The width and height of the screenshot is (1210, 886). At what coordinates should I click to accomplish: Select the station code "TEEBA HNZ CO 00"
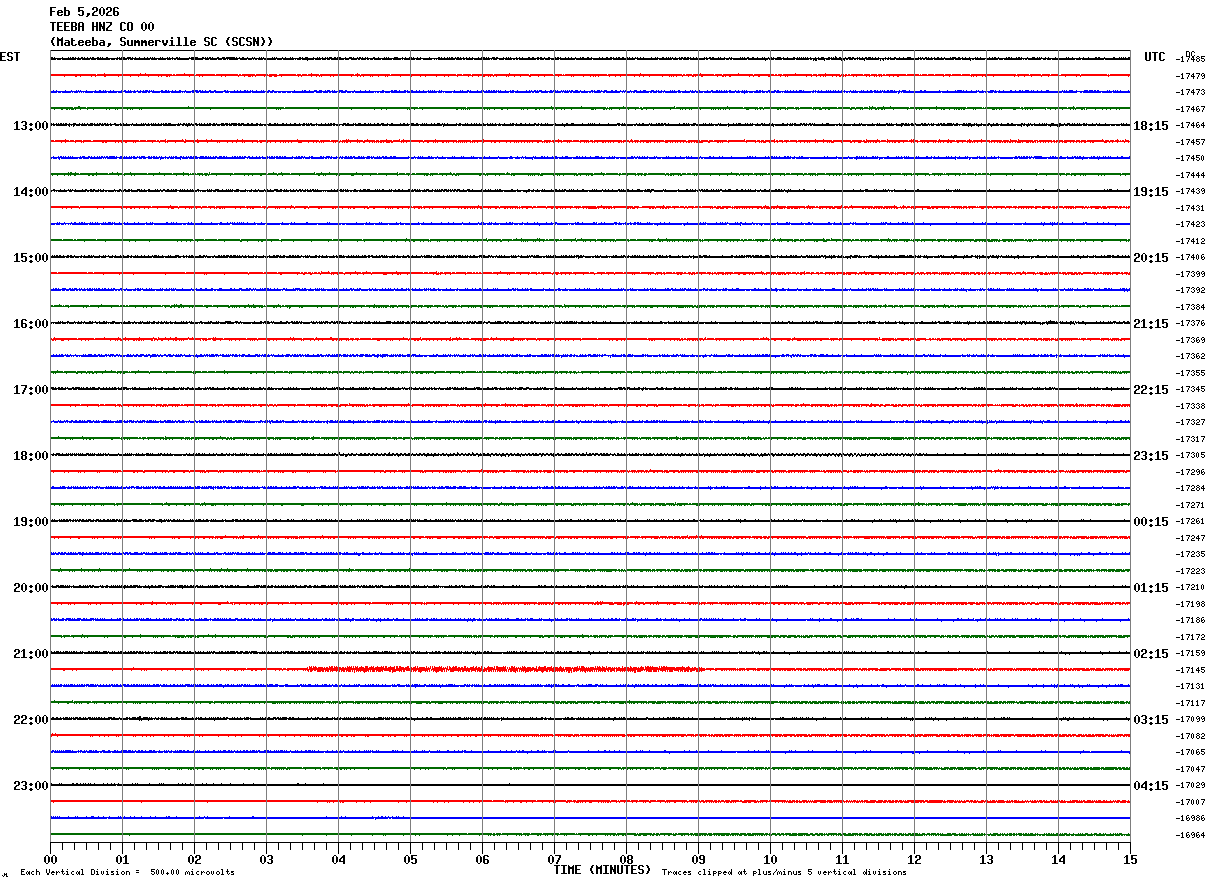click(x=102, y=27)
